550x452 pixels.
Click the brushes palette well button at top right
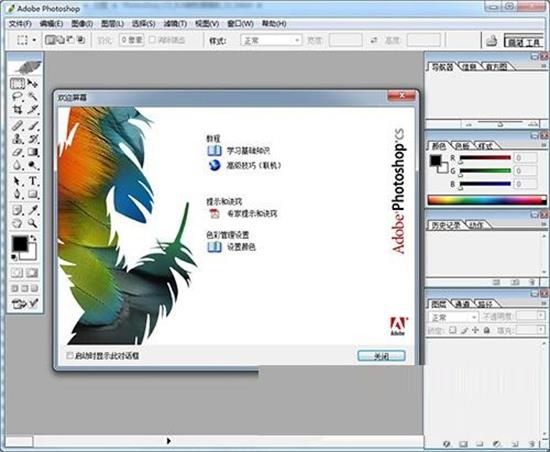coord(524,41)
